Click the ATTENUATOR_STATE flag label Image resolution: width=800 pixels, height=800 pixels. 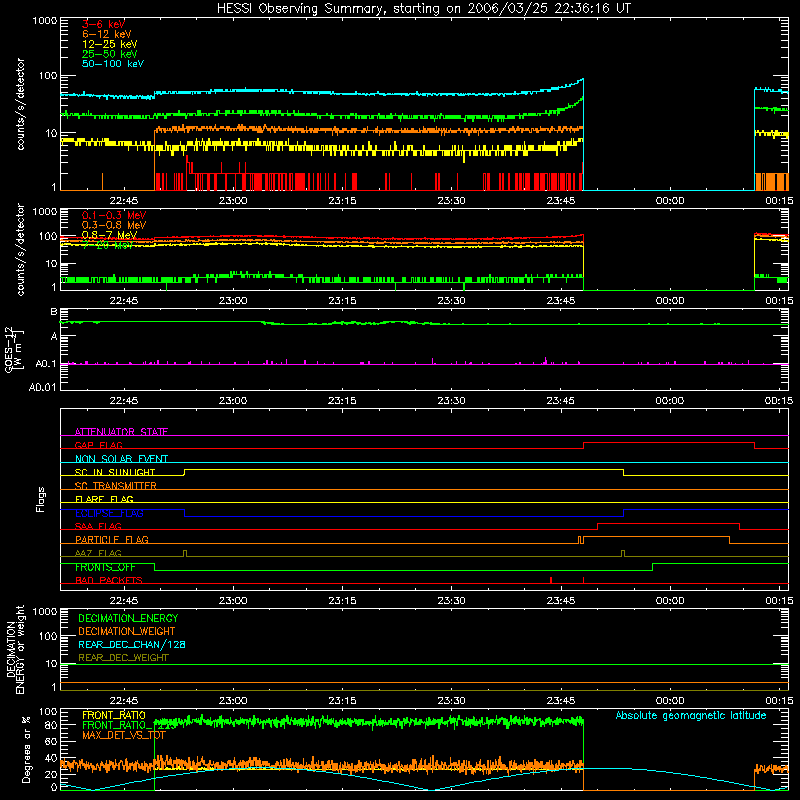click(x=121, y=432)
